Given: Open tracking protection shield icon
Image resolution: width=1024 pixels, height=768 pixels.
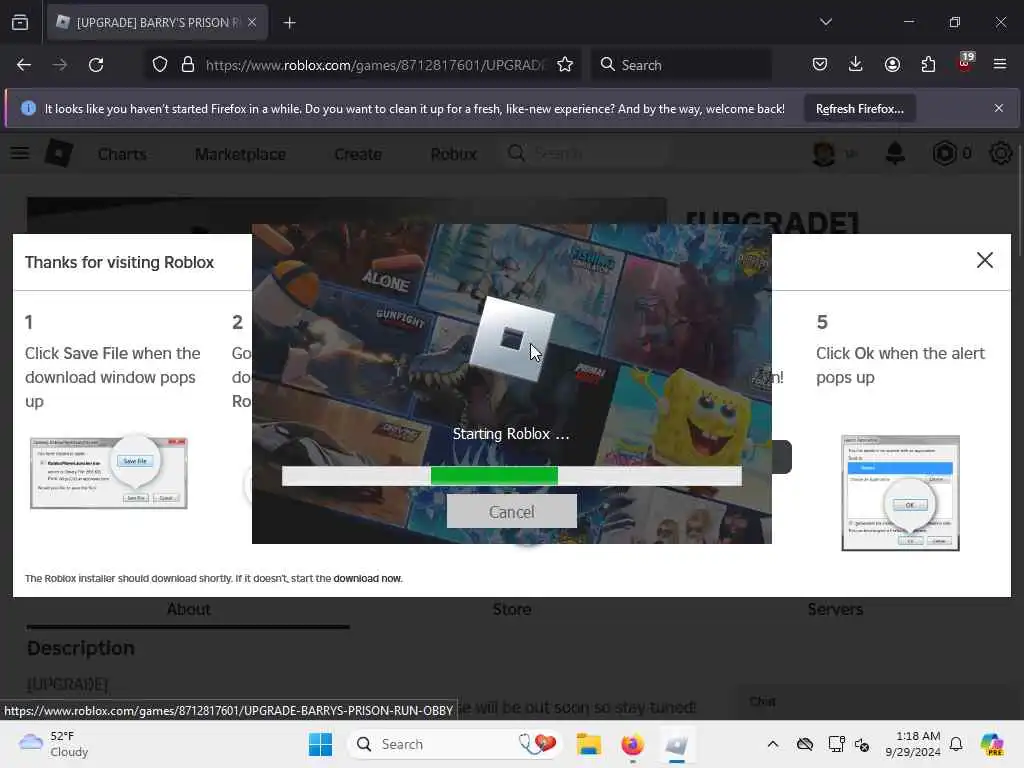Looking at the screenshot, I should (160, 65).
